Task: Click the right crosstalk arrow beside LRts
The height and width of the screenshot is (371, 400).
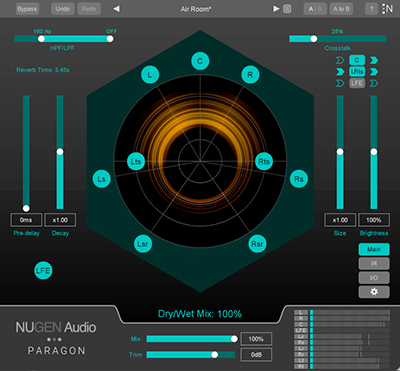Action: click(x=374, y=72)
